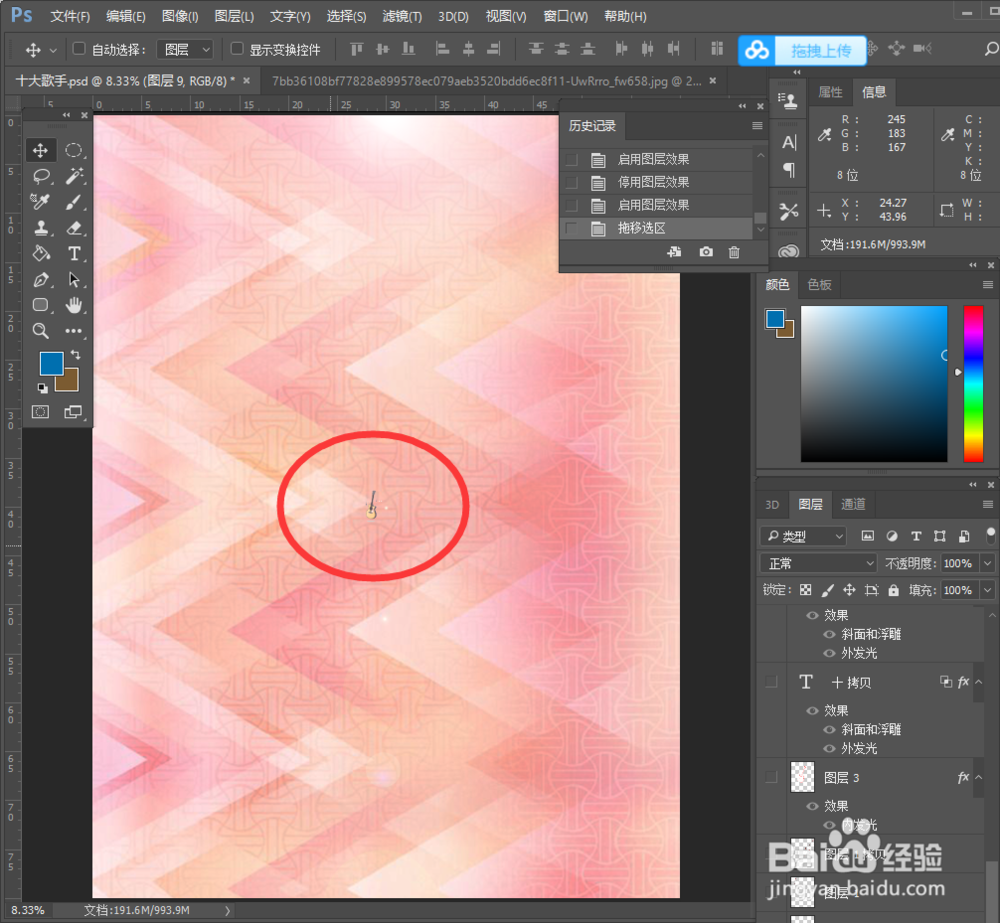Collapse effects of 十拷贝 layer

pos(979,682)
